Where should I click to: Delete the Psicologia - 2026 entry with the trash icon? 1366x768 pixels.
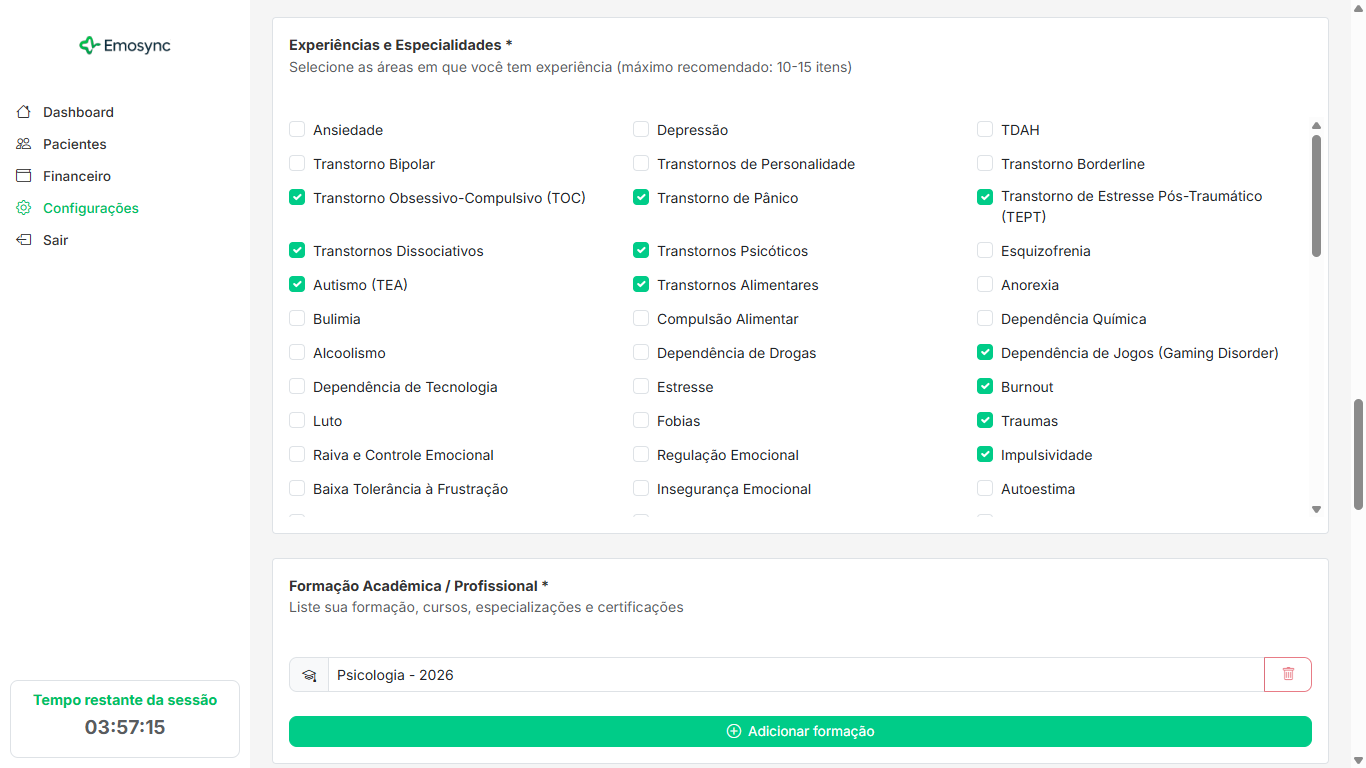1288,674
